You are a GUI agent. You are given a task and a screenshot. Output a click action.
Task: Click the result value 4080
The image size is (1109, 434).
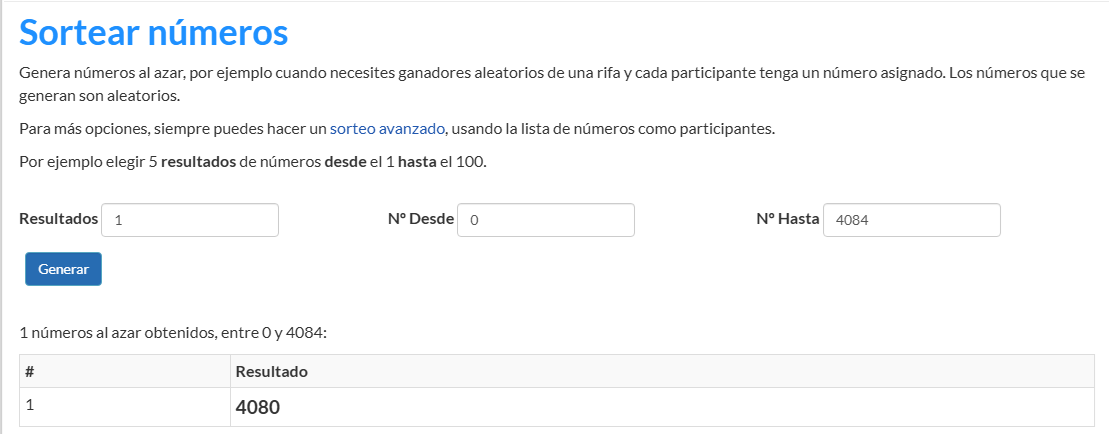pos(257,408)
